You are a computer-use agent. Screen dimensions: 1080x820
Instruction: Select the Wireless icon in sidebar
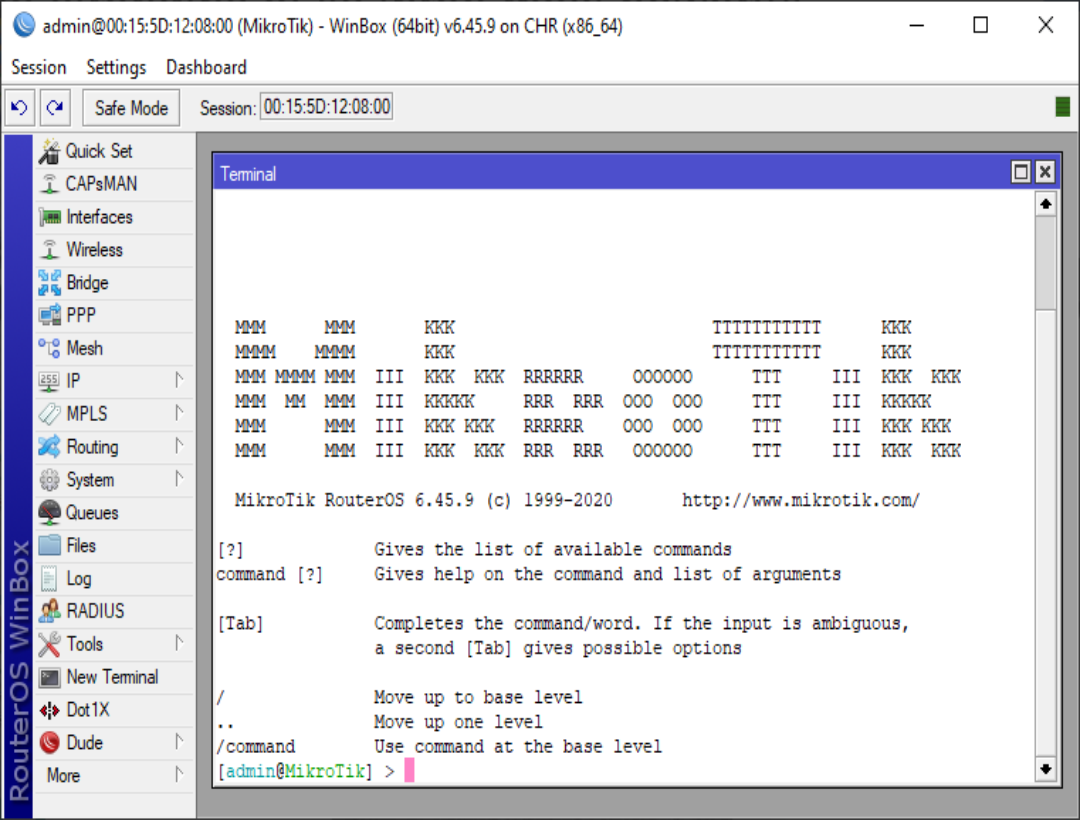point(49,250)
